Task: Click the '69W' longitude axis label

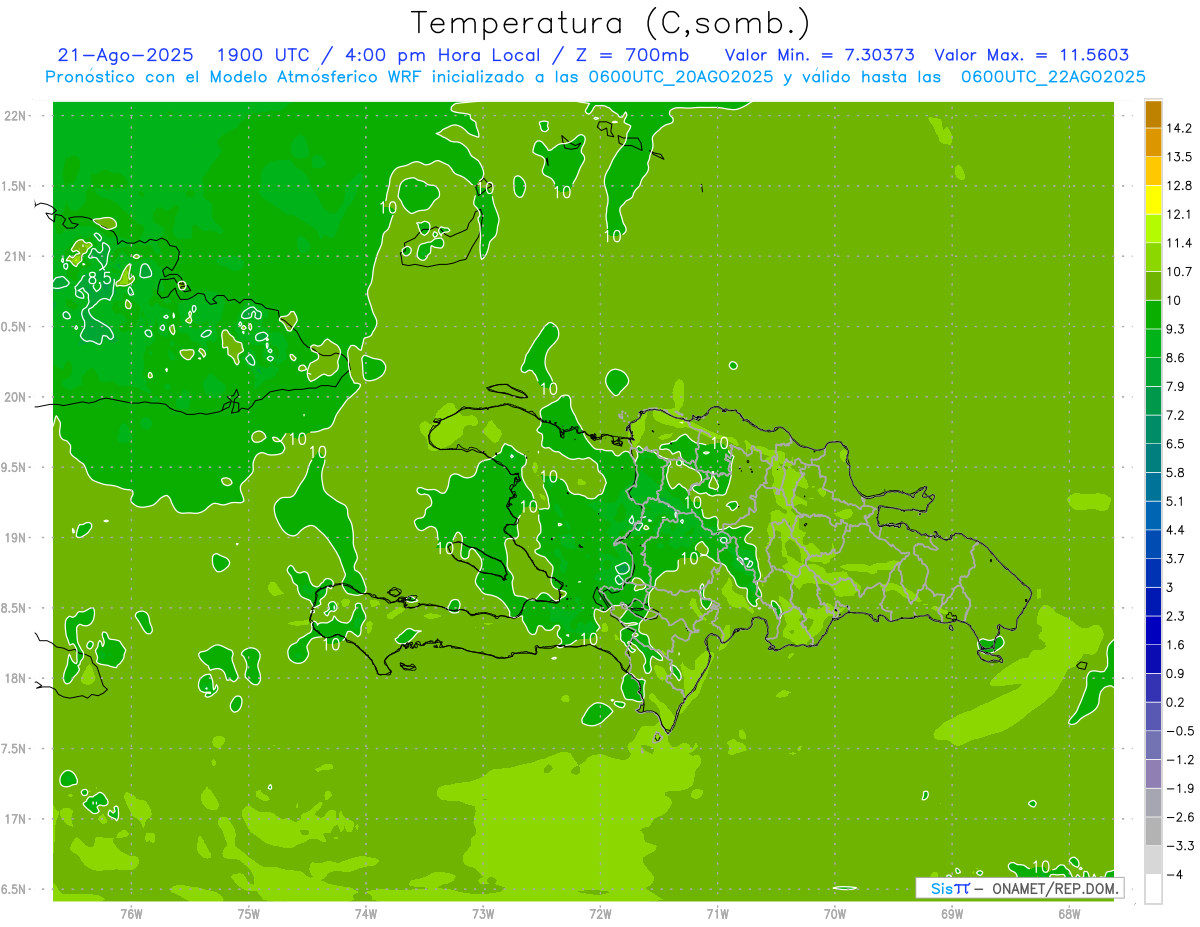Action: (952, 913)
